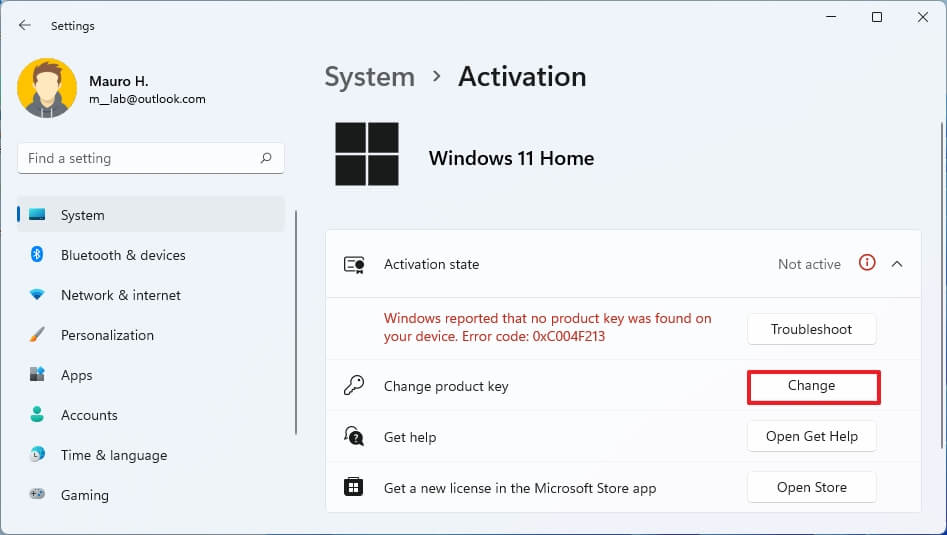This screenshot has width=947, height=535.
Task: Minimize the Settings window
Action: click(x=832, y=17)
